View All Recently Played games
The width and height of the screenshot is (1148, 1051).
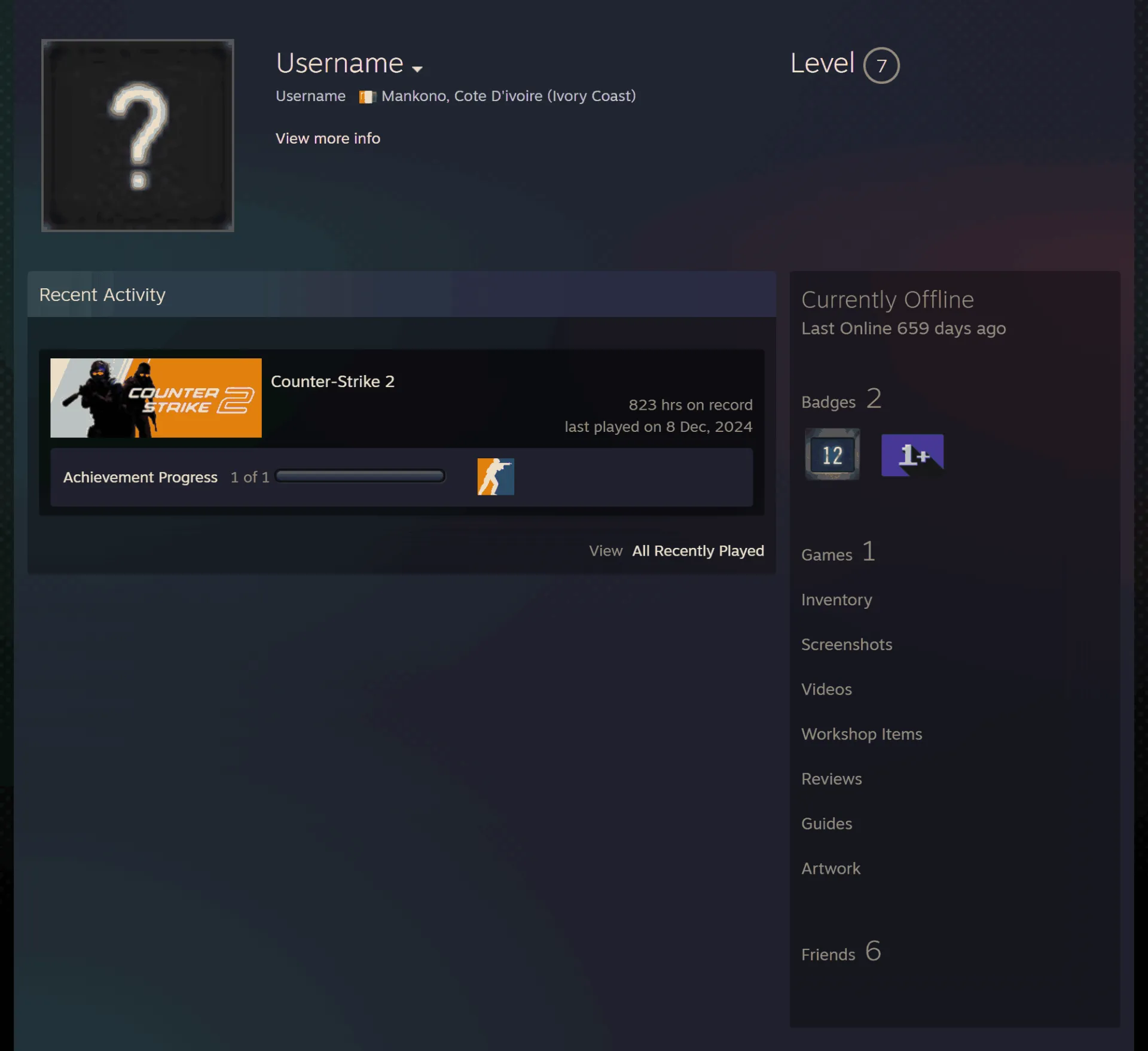click(698, 551)
